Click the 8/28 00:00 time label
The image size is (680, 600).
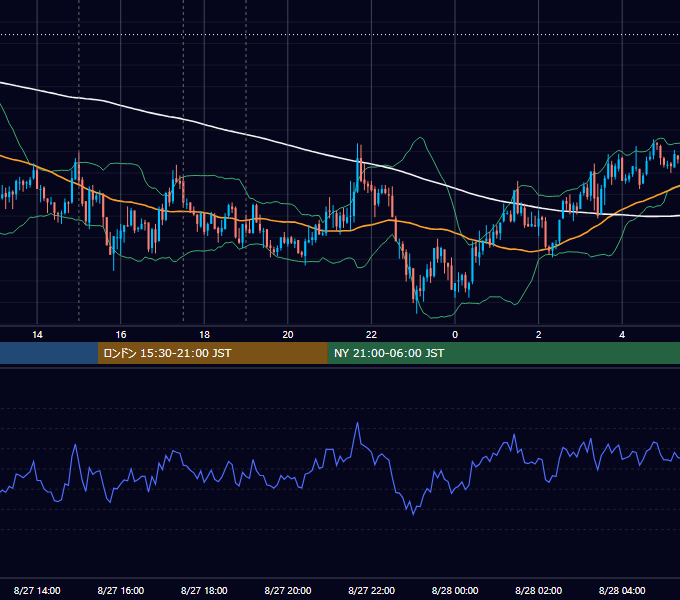coord(455,590)
